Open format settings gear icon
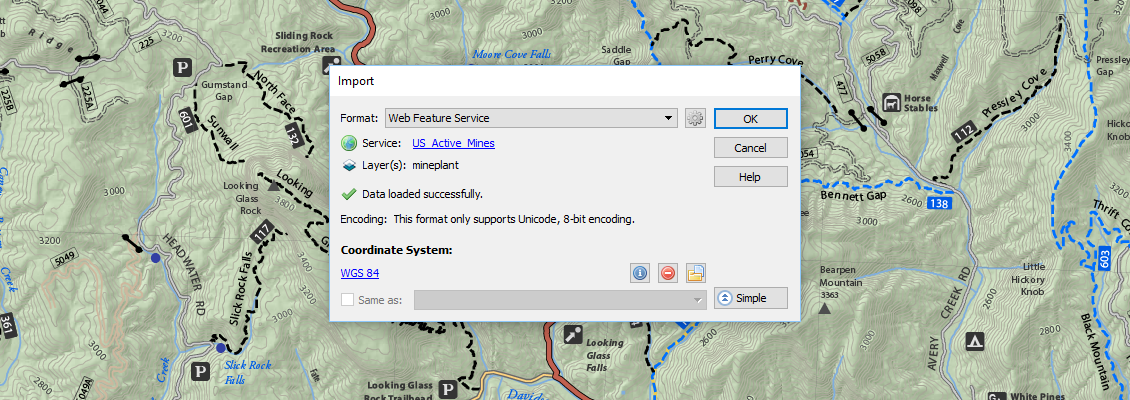 [696, 118]
